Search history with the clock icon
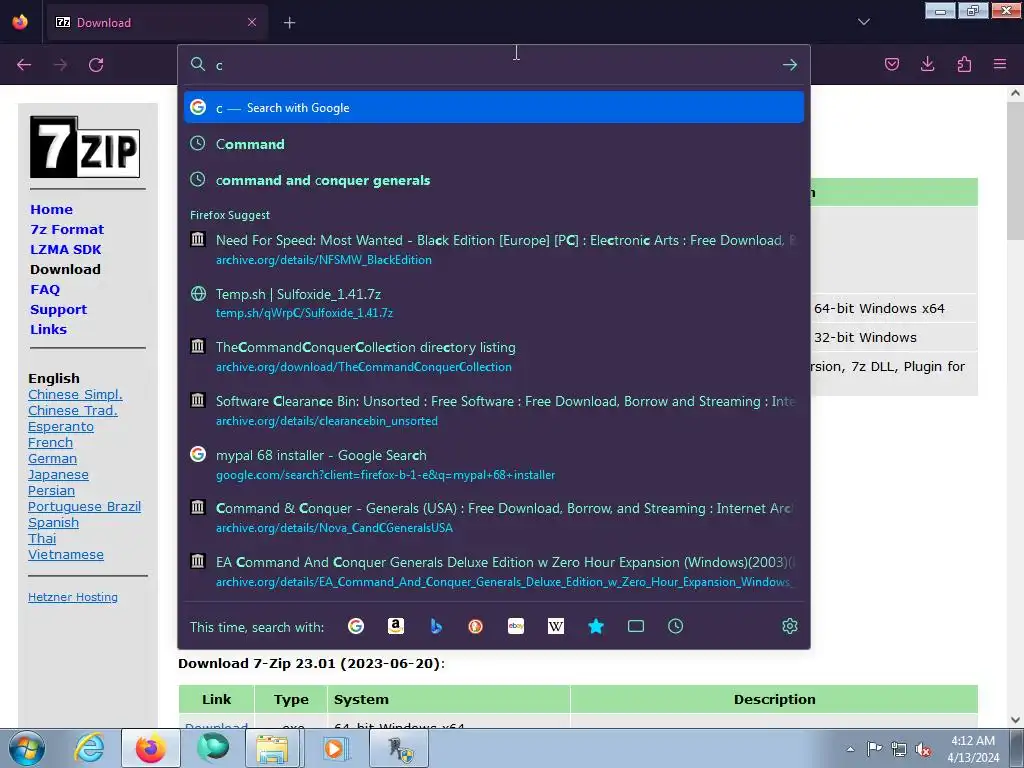The height and width of the screenshot is (768, 1024). click(x=675, y=626)
